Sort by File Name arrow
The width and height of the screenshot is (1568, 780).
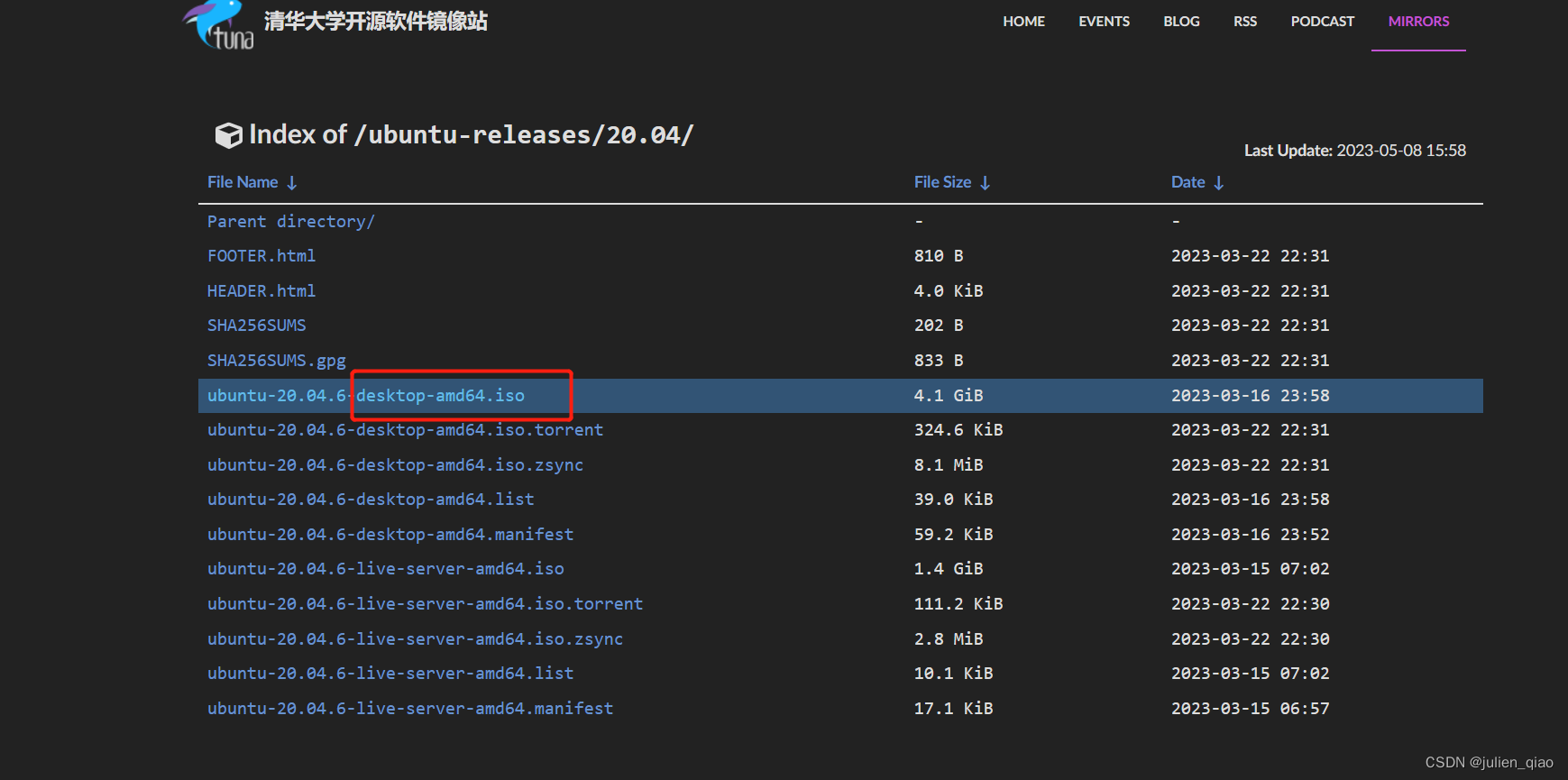pyautogui.click(x=292, y=183)
